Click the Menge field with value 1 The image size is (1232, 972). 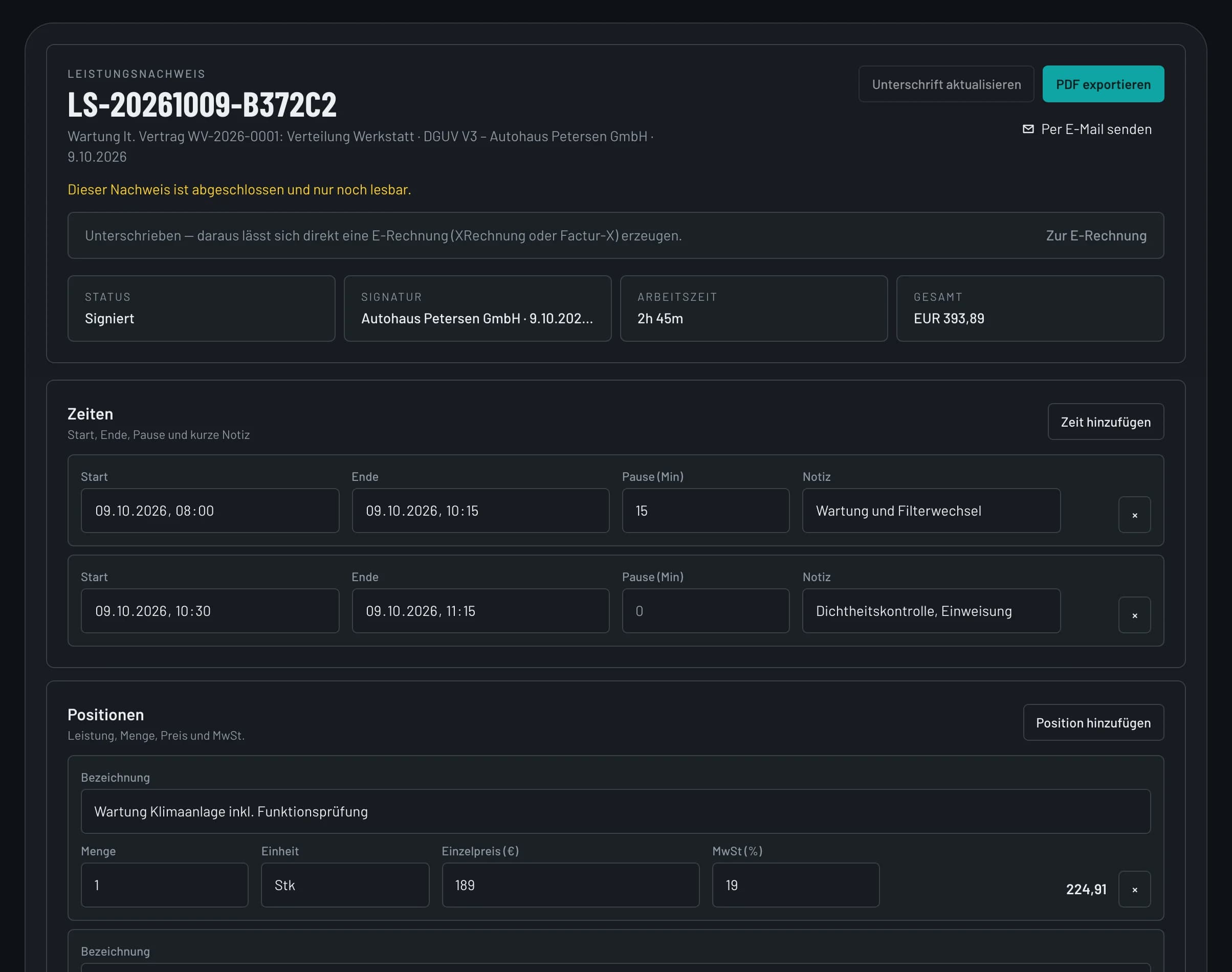pyautogui.click(x=164, y=885)
